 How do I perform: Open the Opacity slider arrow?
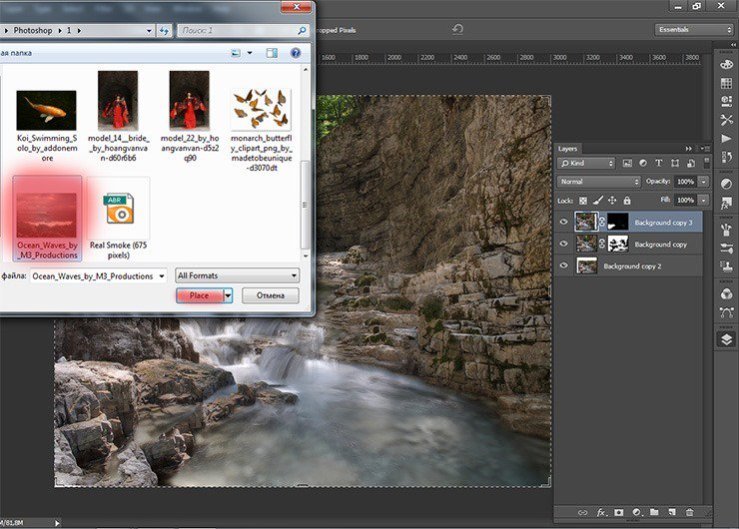[x=704, y=182]
